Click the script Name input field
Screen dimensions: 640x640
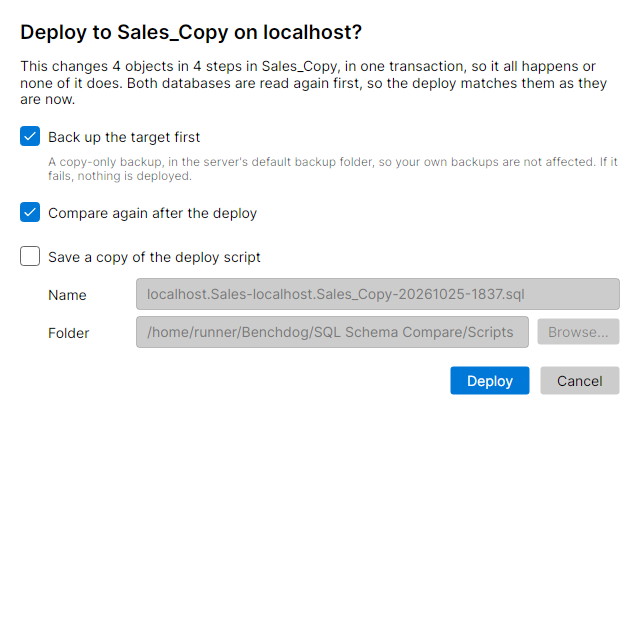[x=378, y=294]
